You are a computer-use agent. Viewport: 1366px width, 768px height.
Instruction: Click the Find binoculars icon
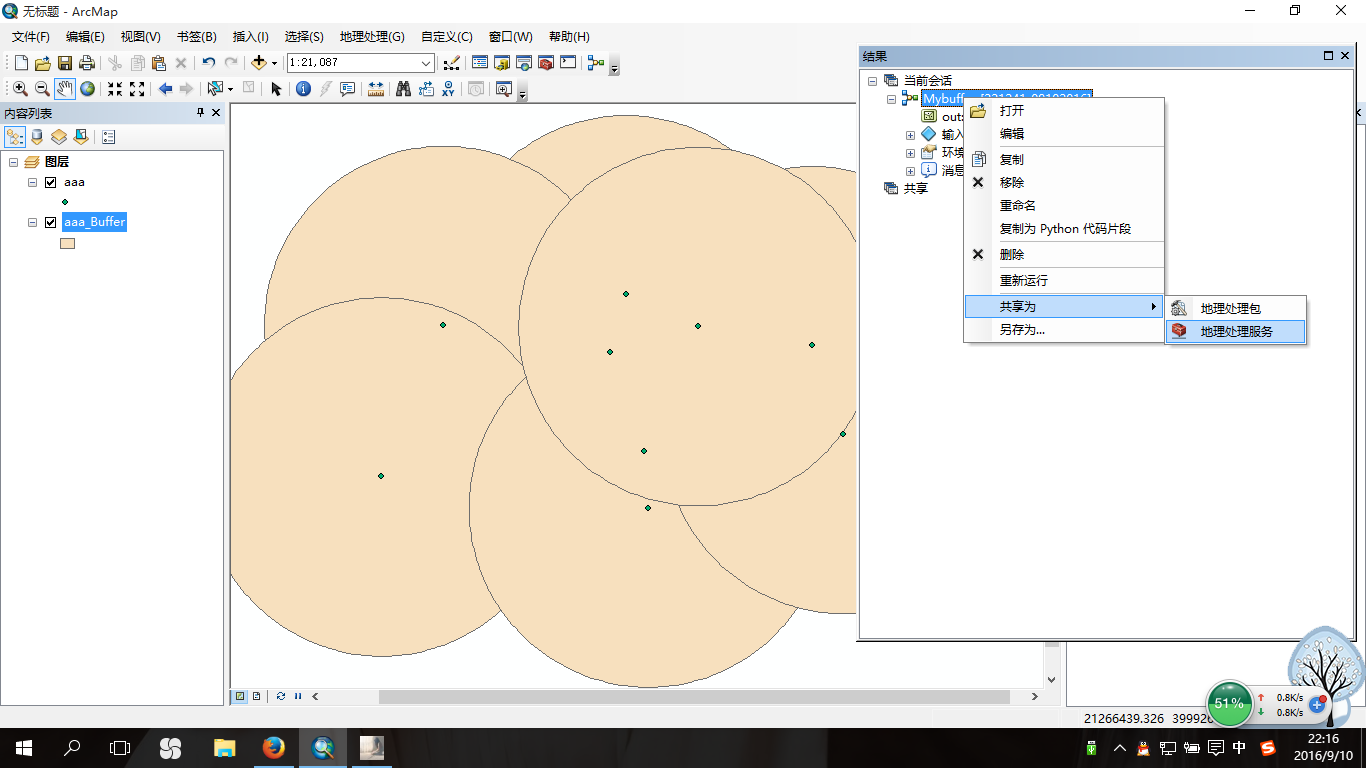point(404,89)
